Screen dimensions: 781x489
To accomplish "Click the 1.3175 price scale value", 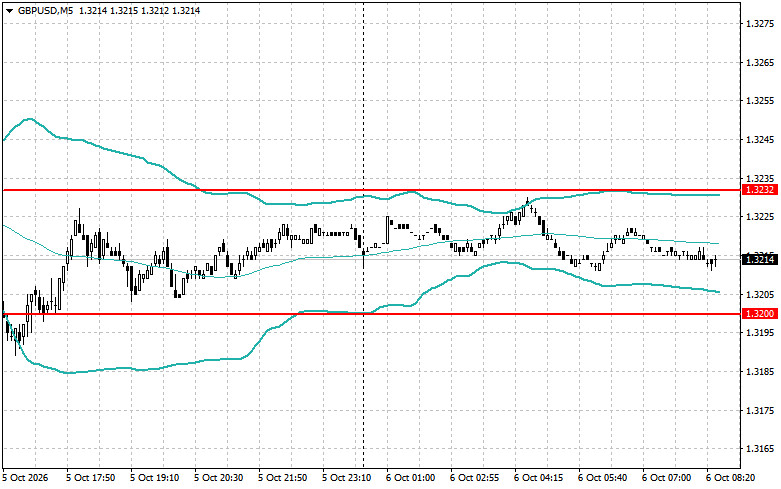I will pyautogui.click(x=761, y=410).
